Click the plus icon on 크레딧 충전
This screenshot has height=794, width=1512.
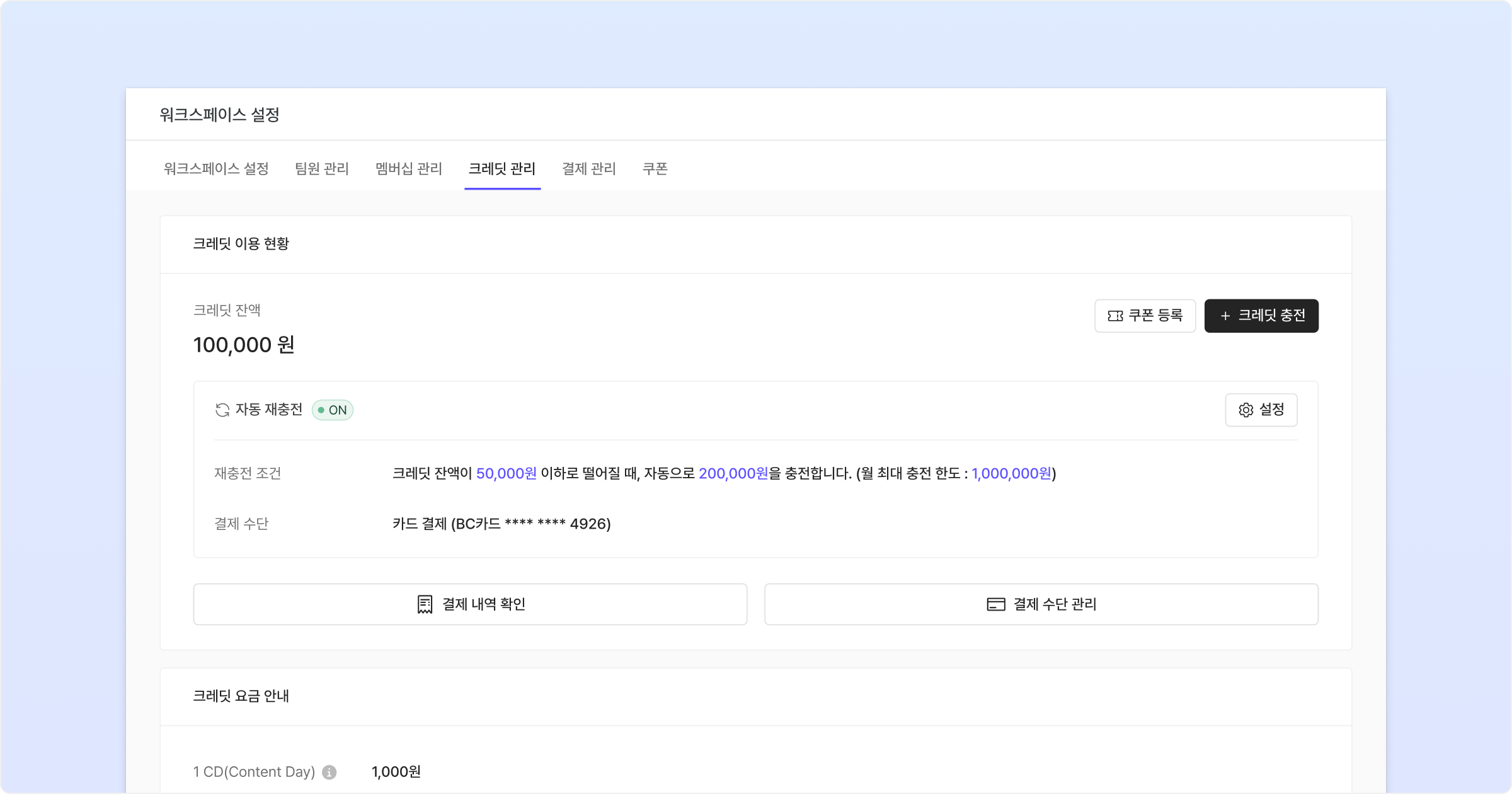1225,316
